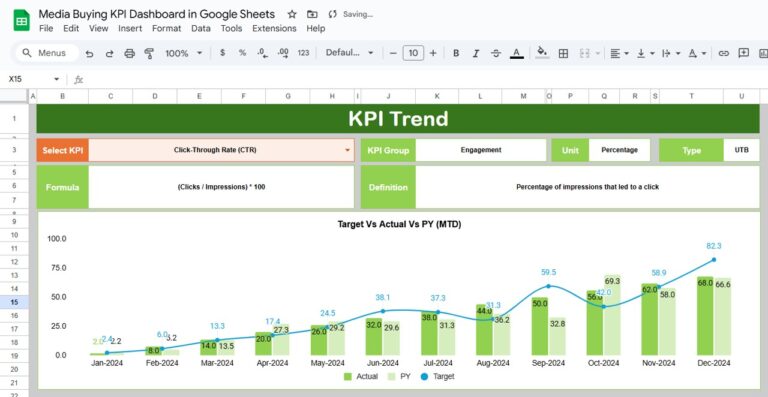Screen dimensions: 768x397
Task: Open the Tools menu
Action: 231,28
